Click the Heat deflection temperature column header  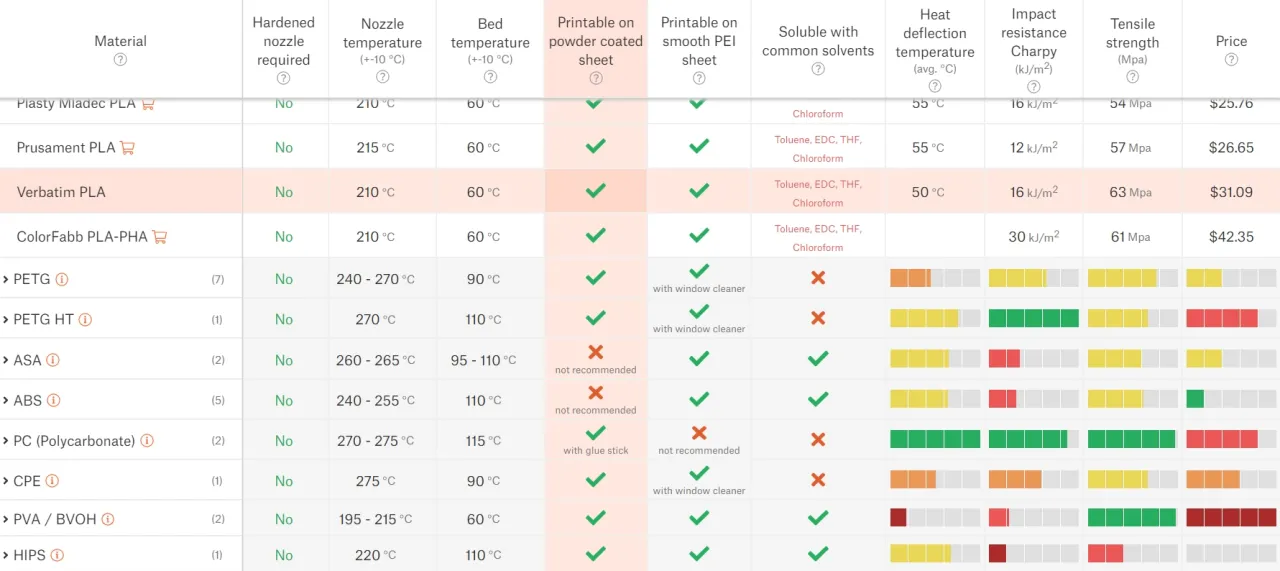[x=934, y=33]
